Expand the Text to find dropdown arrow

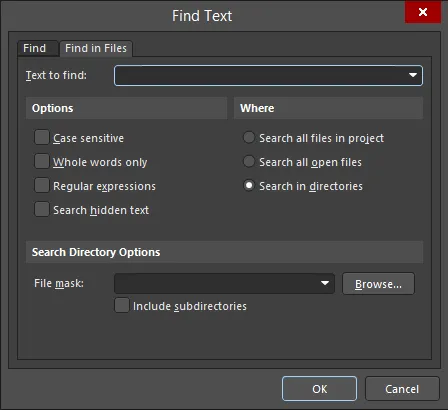413,75
